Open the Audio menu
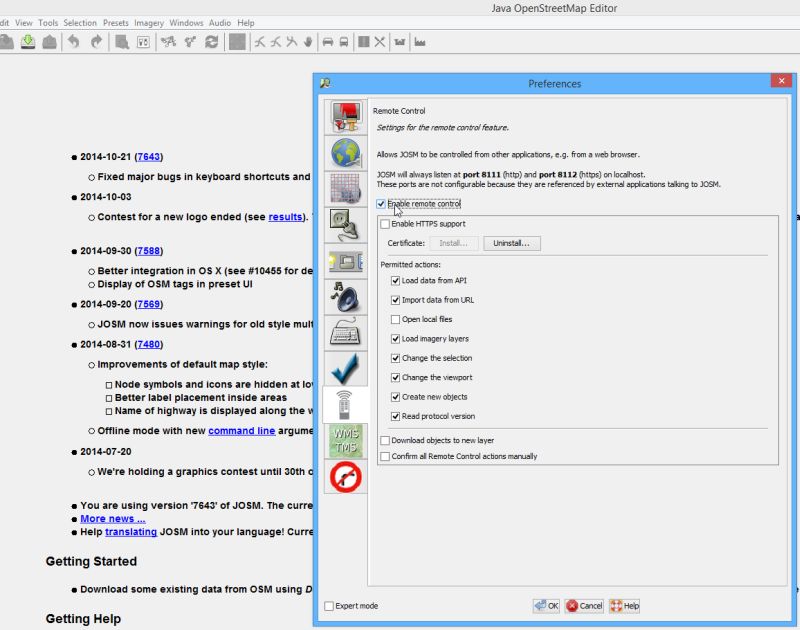The image size is (800, 630). coord(220,23)
